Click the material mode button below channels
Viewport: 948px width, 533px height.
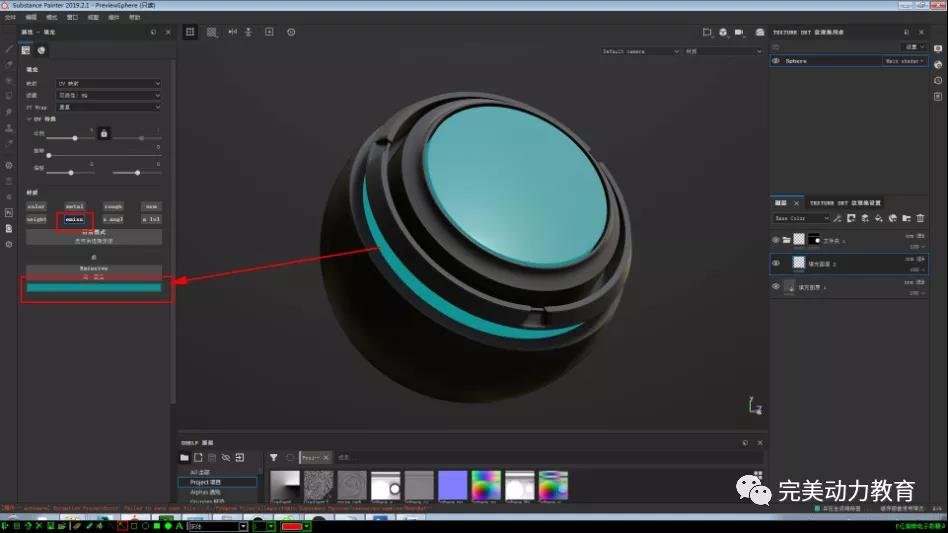[x=94, y=237]
